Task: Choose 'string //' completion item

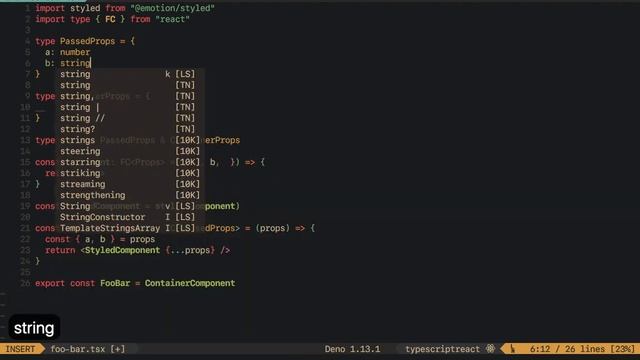Action: (130, 118)
